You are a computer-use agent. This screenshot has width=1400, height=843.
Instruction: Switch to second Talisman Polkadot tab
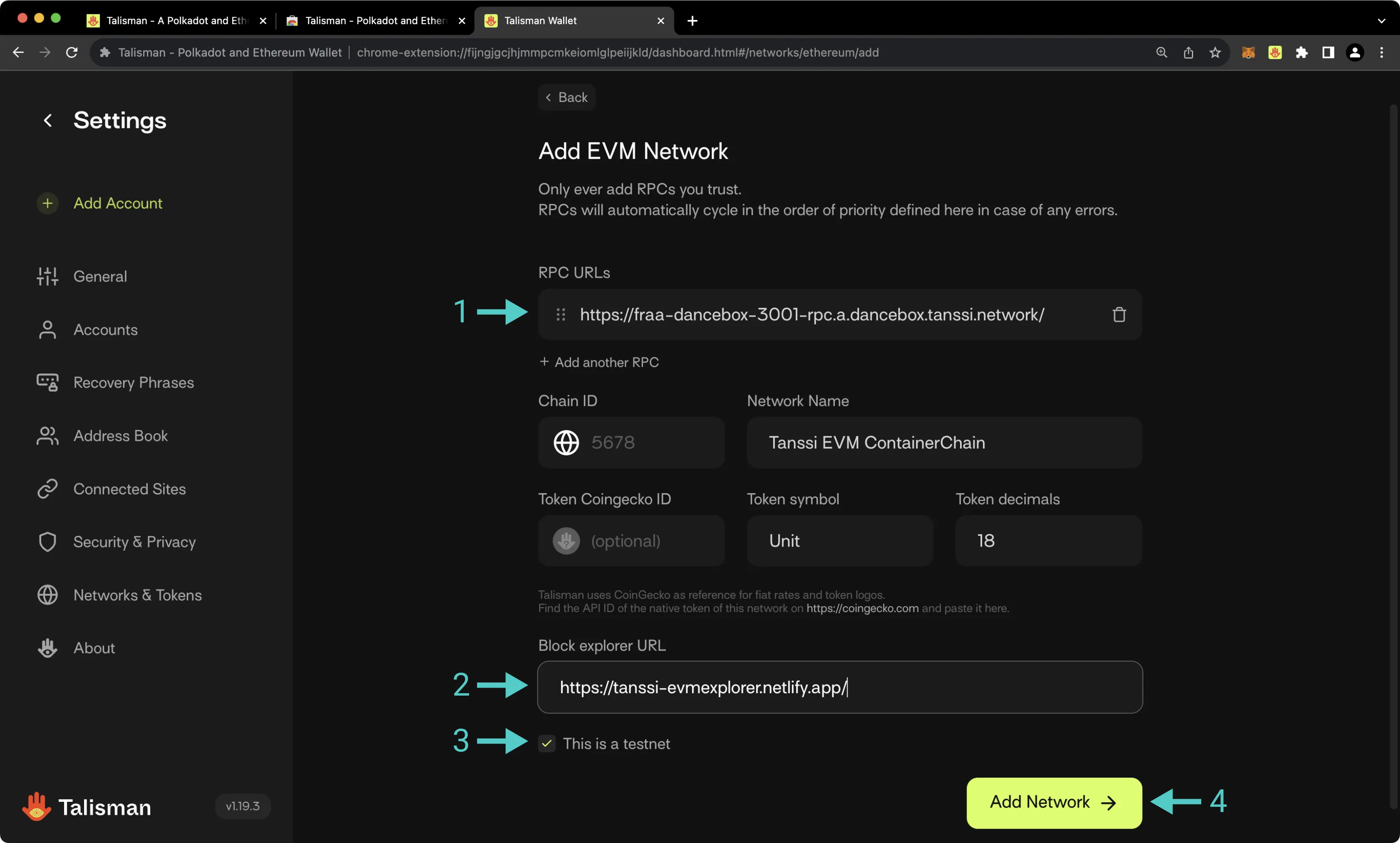(376, 21)
